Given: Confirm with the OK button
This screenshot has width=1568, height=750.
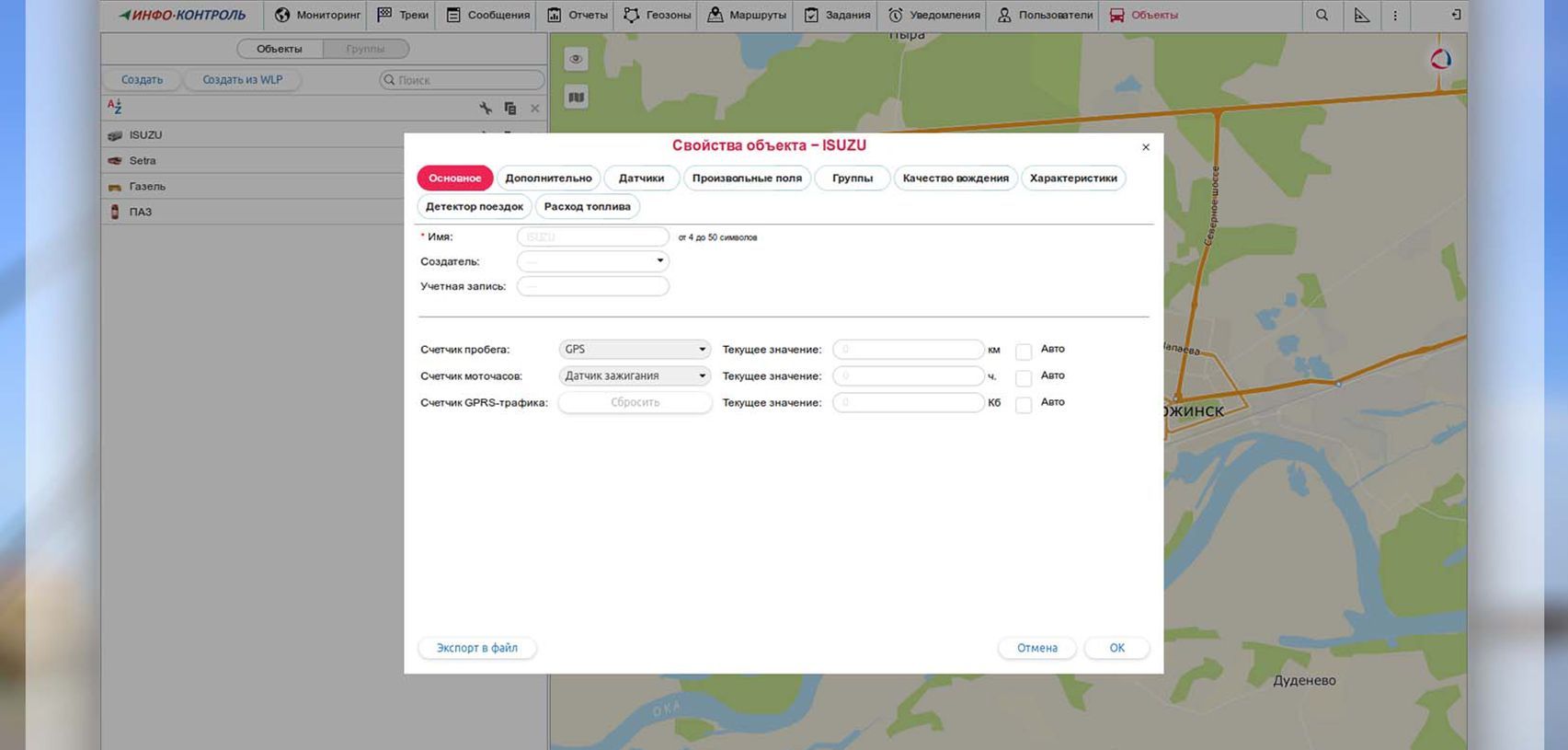Looking at the screenshot, I should (x=1117, y=648).
